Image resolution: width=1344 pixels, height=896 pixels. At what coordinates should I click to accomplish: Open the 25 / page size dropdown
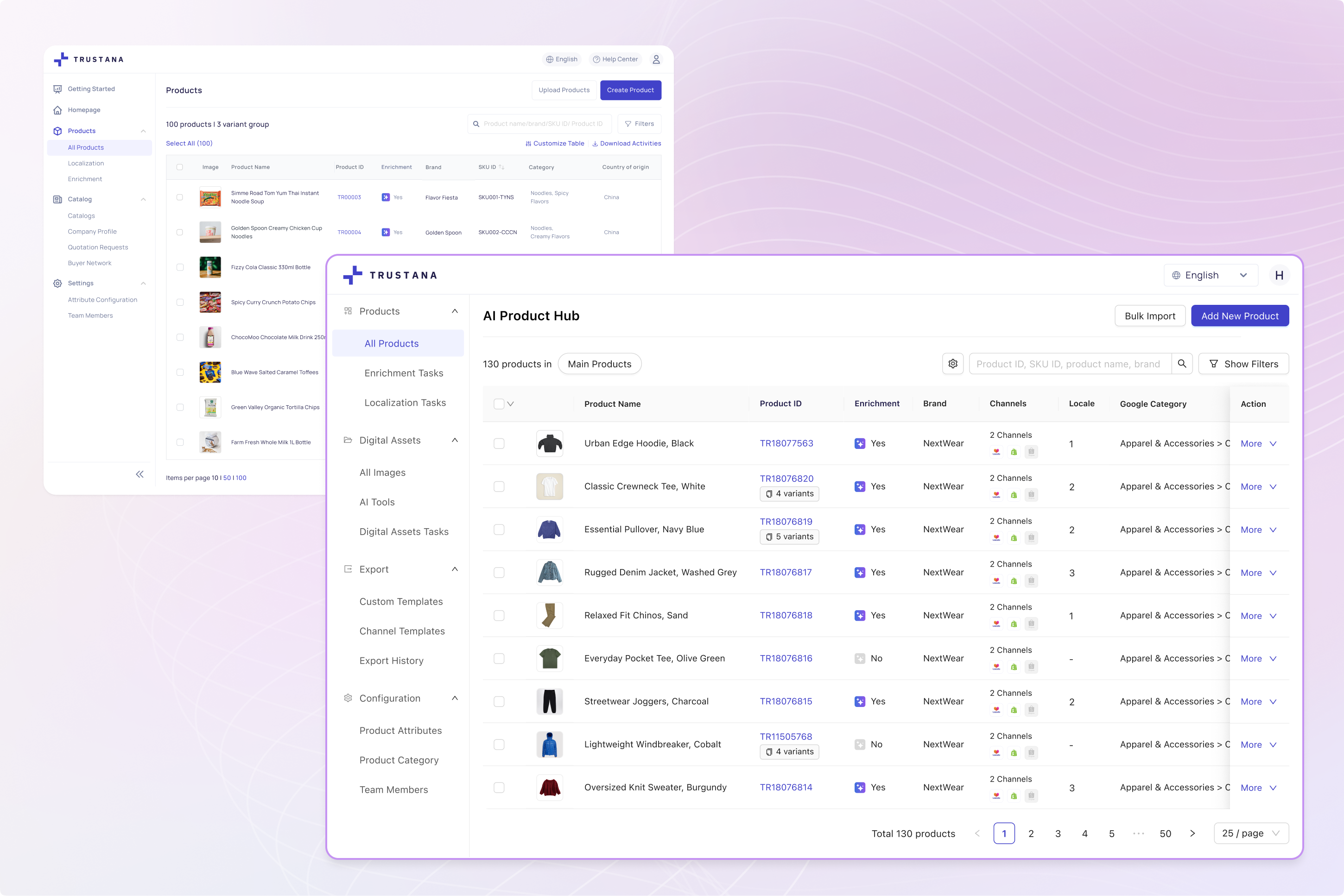pyautogui.click(x=1251, y=834)
